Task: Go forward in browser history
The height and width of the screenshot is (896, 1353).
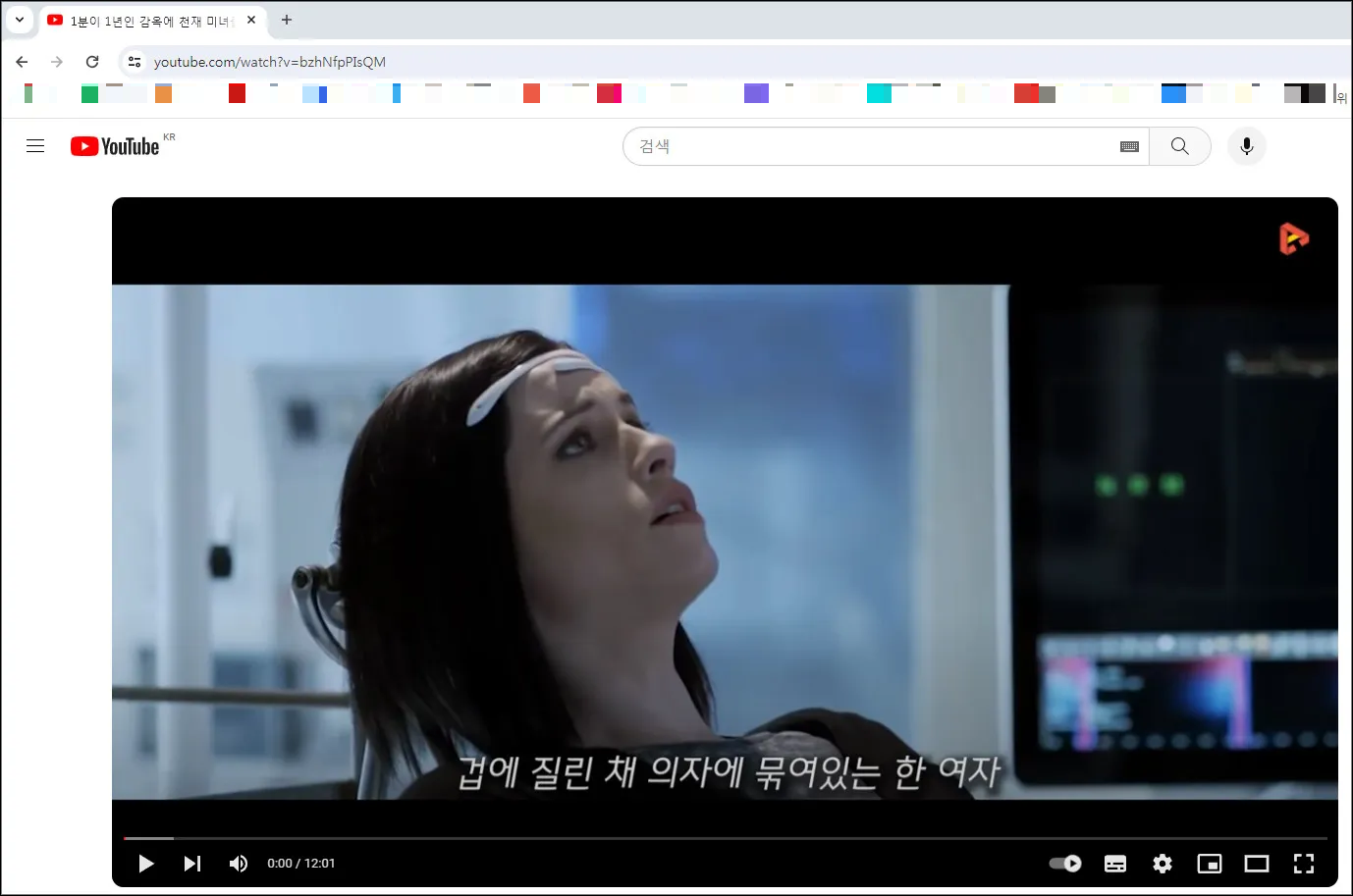Action: (x=57, y=62)
